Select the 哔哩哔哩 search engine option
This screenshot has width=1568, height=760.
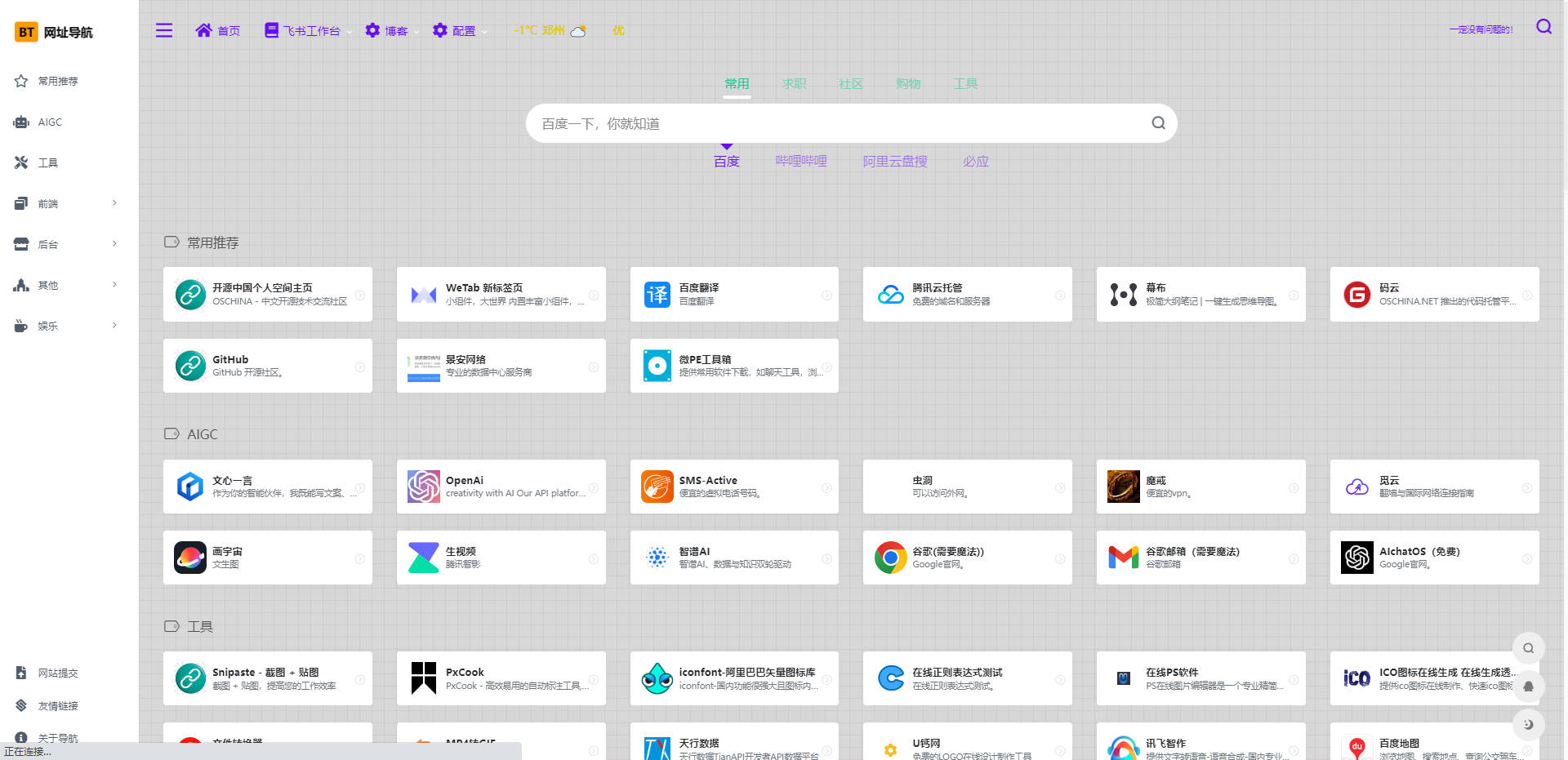tap(800, 162)
